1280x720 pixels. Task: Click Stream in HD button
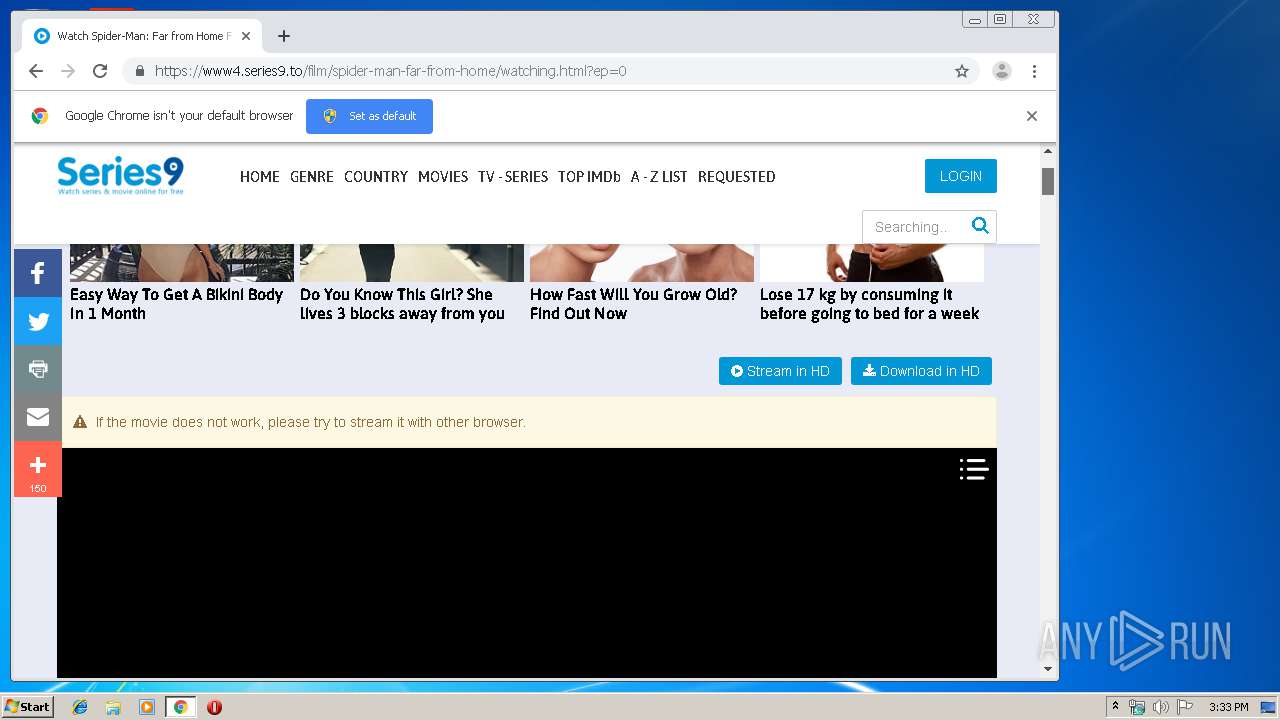tap(780, 371)
